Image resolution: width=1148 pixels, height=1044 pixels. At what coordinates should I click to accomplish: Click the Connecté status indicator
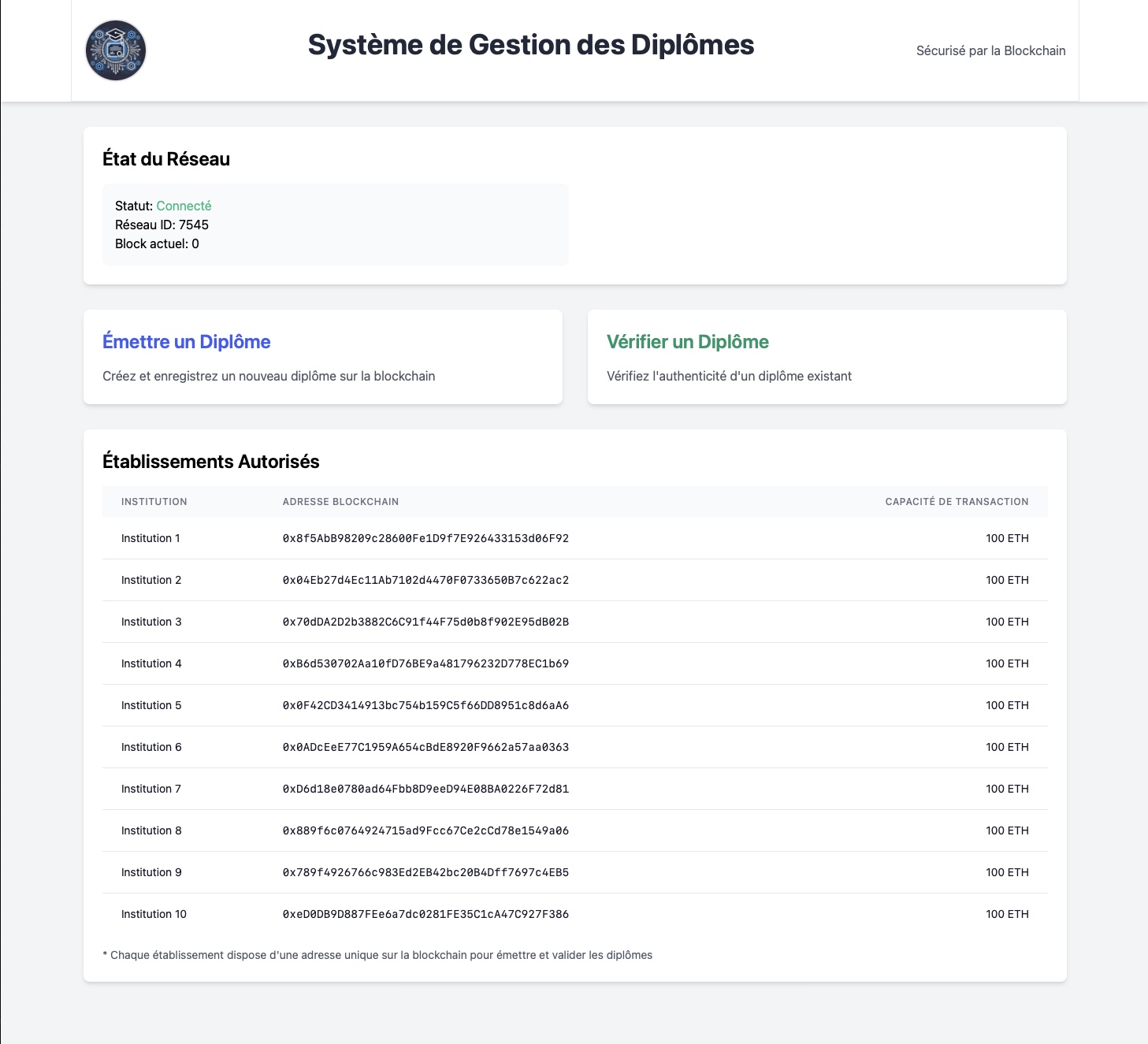point(184,206)
